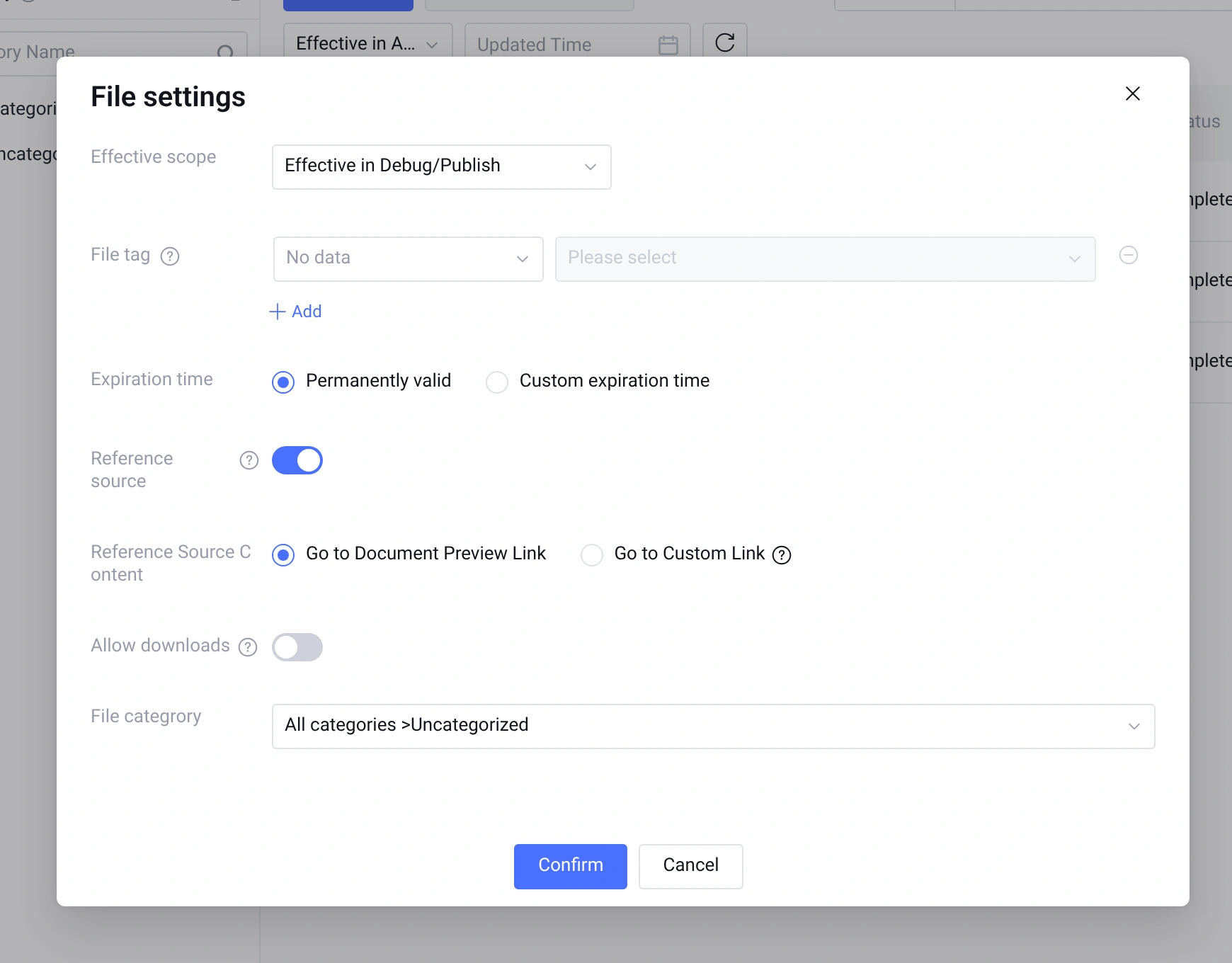
Task: Enable the Allow downloads switch
Action: [297, 647]
